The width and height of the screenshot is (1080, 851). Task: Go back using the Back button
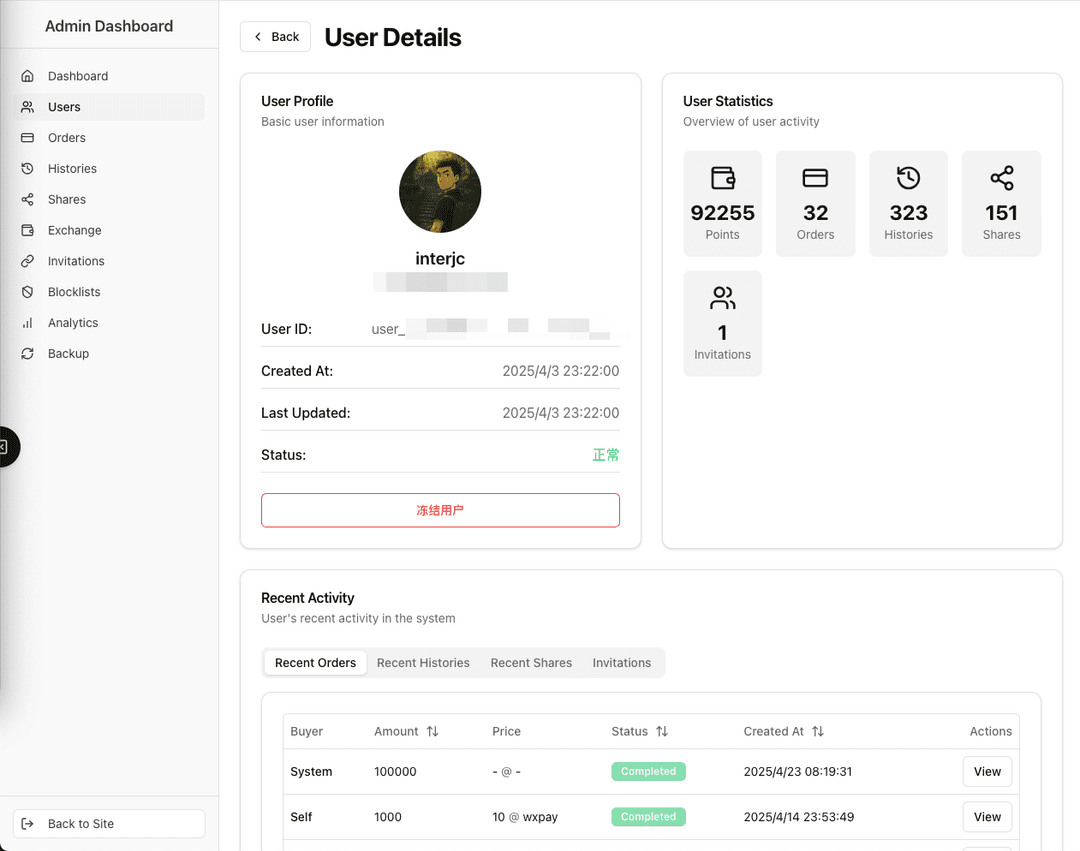click(275, 37)
